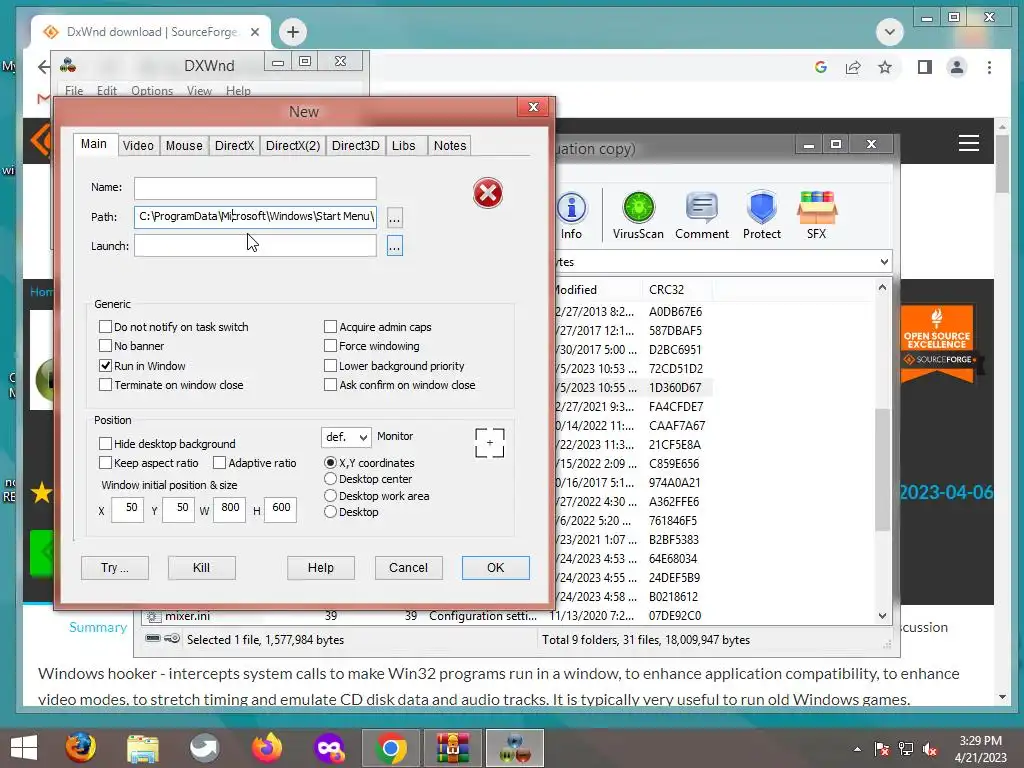Image resolution: width=1024 pixels, height=768 pixels.
Task: Open DXWnd Options menu
Action: coord(152,91)
